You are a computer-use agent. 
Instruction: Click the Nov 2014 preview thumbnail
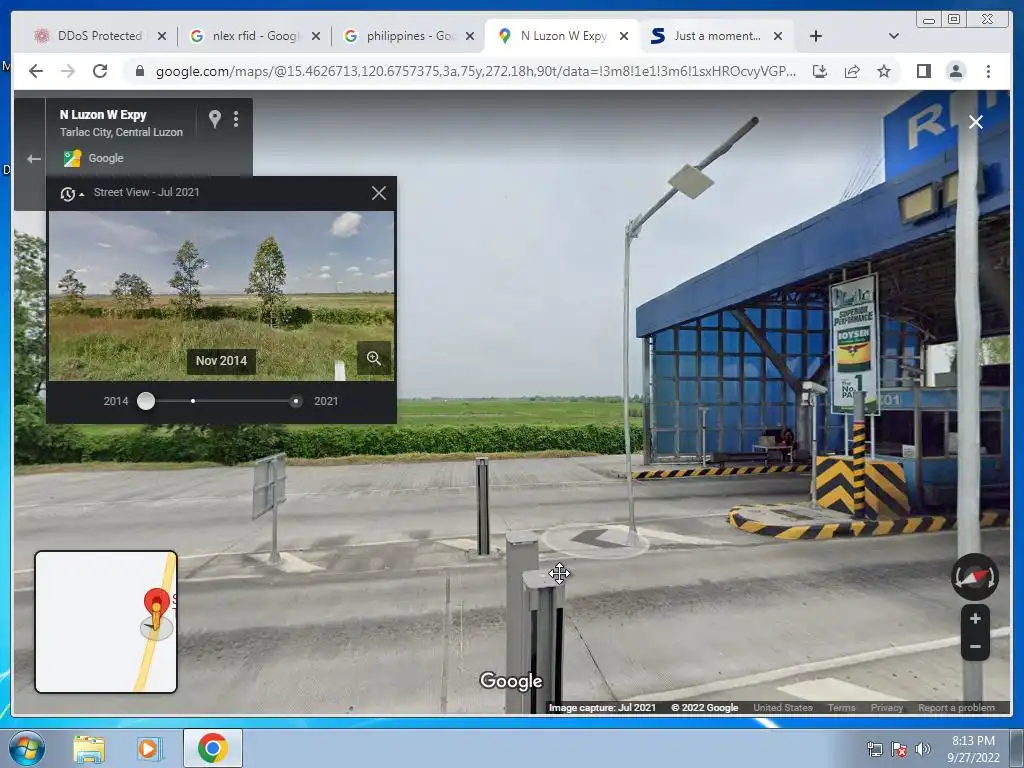tap(221, 295)
